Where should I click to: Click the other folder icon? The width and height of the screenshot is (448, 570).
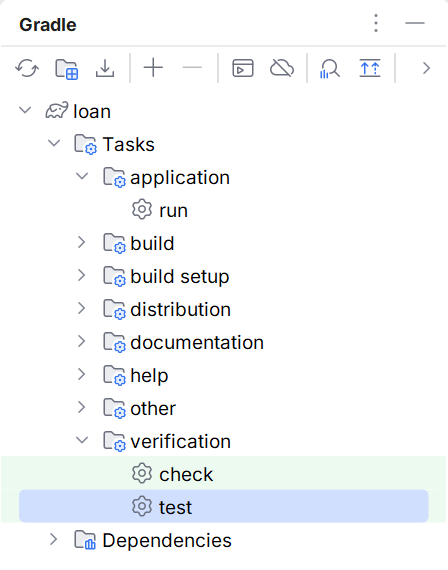coord(115,408)
